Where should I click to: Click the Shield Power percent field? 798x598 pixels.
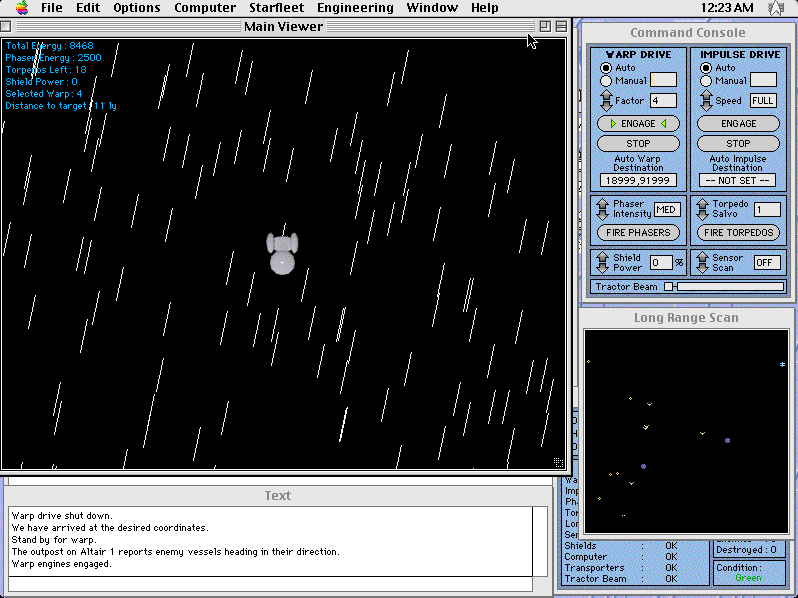pos(661,263)
